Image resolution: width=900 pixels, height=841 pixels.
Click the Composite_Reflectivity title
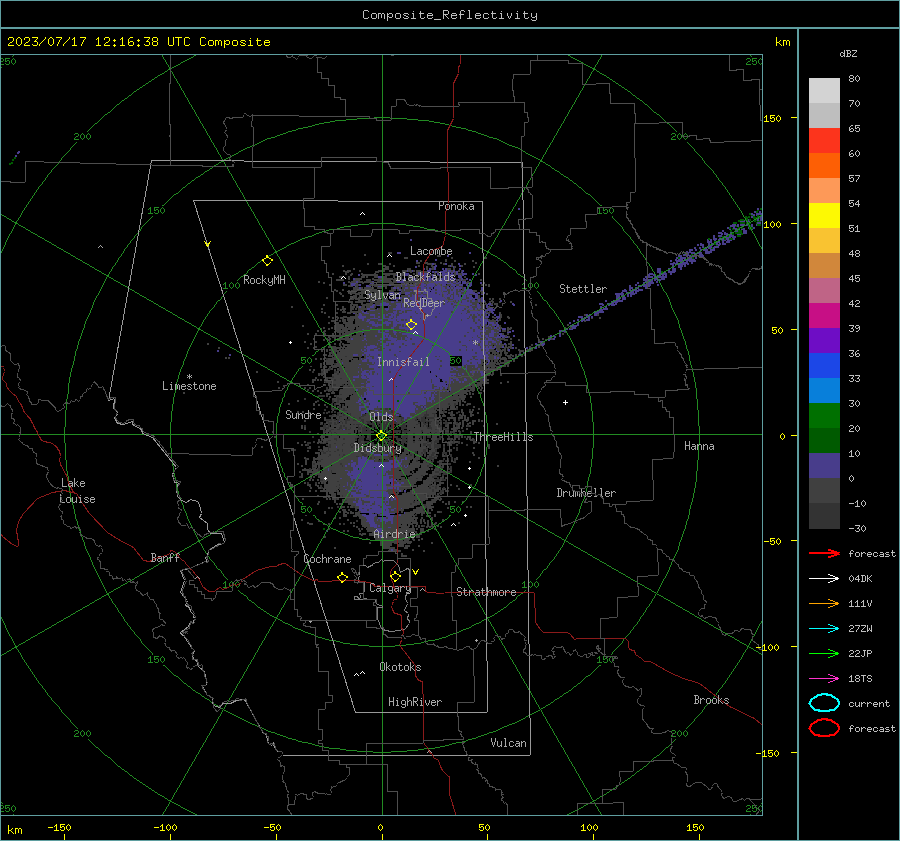(450, 15)
